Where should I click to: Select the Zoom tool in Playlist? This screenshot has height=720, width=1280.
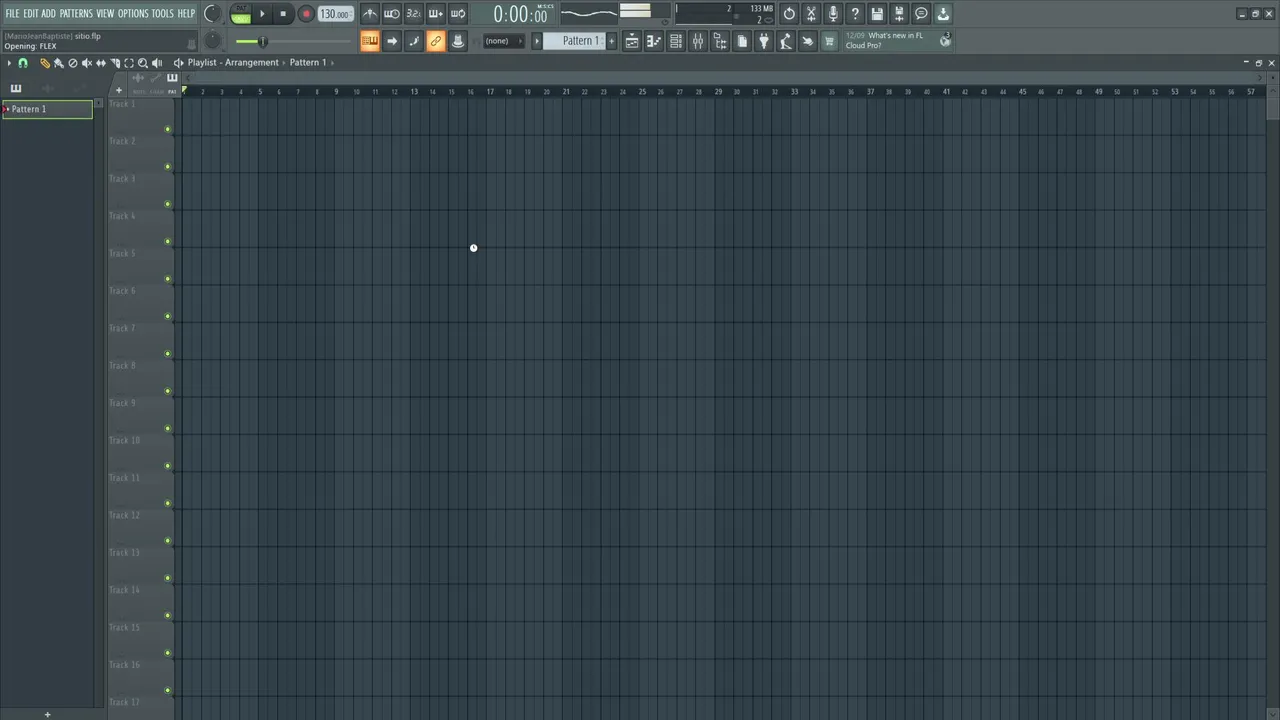pos(143,63)
